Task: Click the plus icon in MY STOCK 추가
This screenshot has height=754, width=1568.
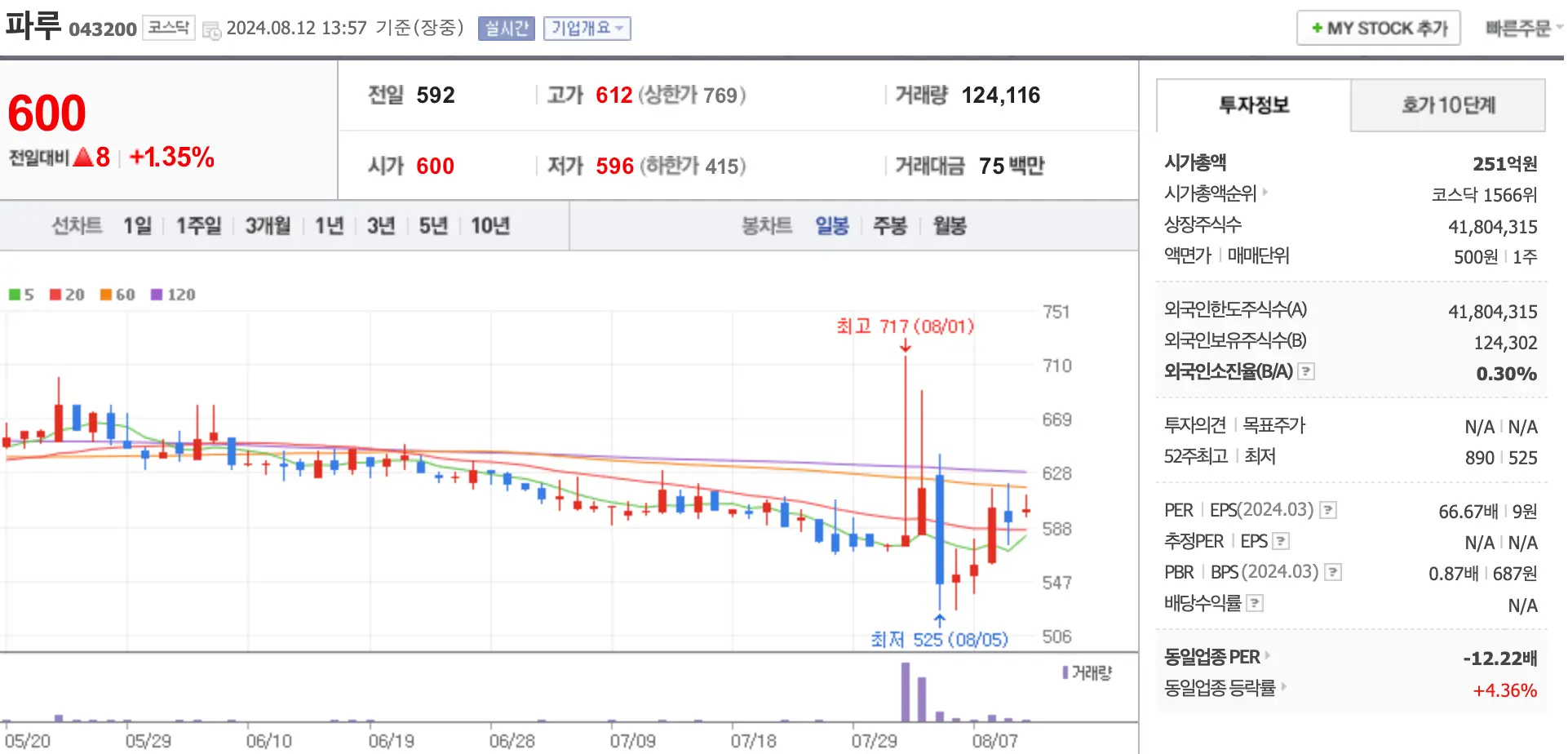Action: pyautogui.click(x=1318, y=27)
